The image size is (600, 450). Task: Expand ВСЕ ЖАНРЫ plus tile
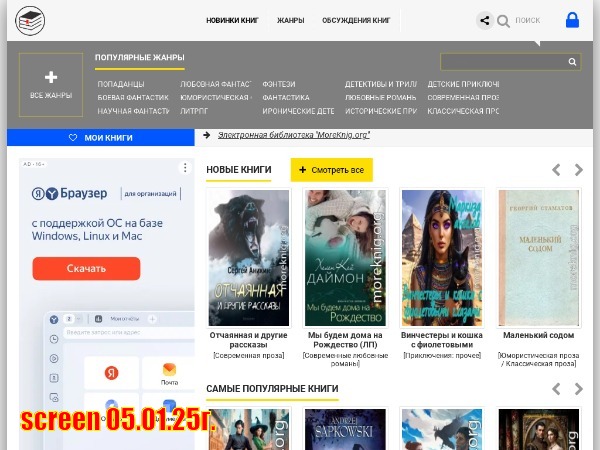(51, 85)
